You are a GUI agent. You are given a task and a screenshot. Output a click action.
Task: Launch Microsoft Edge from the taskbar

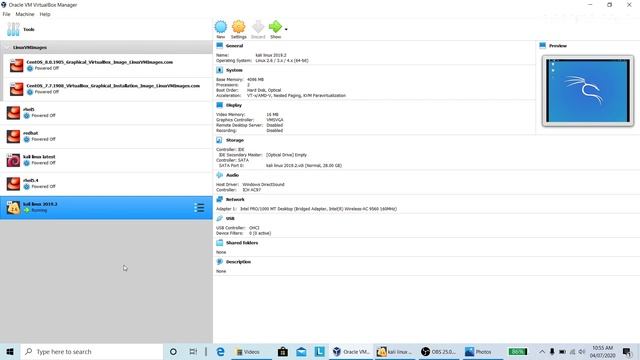pos(220,351)
